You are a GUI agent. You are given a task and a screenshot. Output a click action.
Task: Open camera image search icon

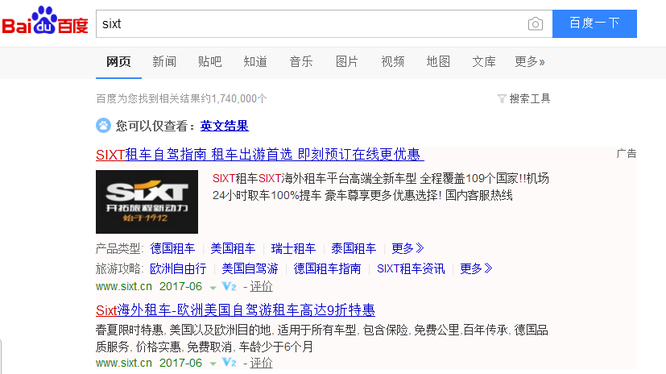coord(535,24)
